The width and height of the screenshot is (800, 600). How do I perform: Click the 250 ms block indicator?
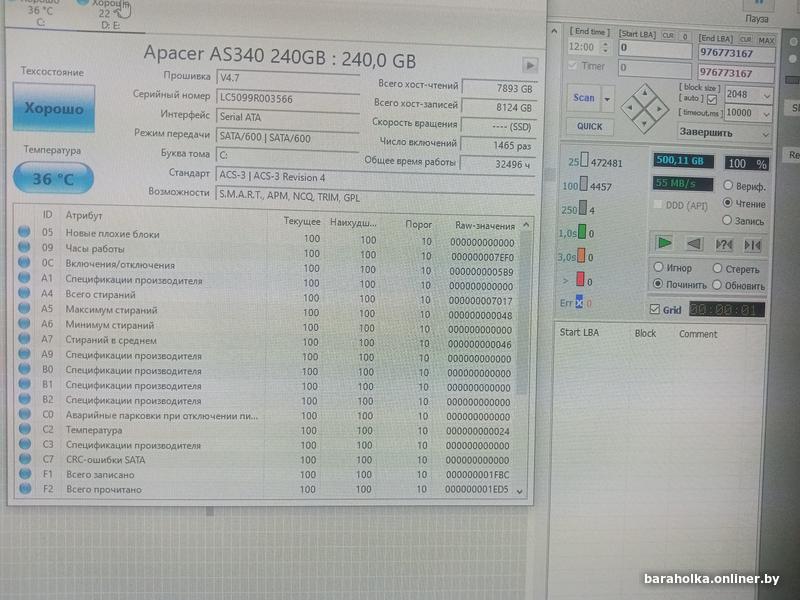point(583,208)
